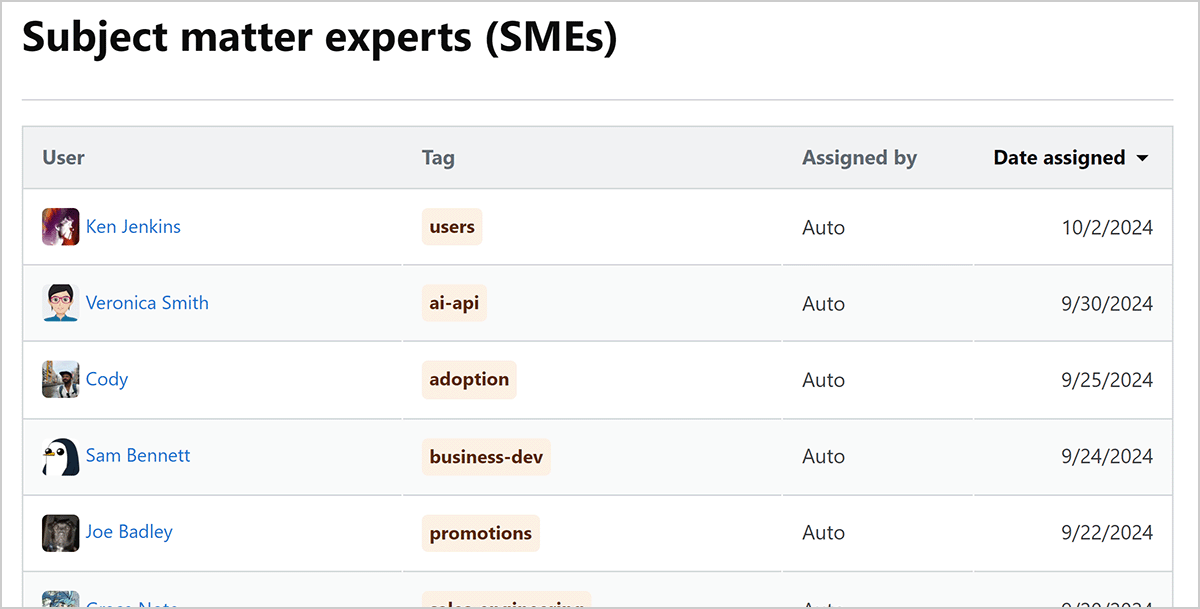Open Joe Badley's profile link
The height and width of the screenshot is (609, 1200).
(129, 532)
